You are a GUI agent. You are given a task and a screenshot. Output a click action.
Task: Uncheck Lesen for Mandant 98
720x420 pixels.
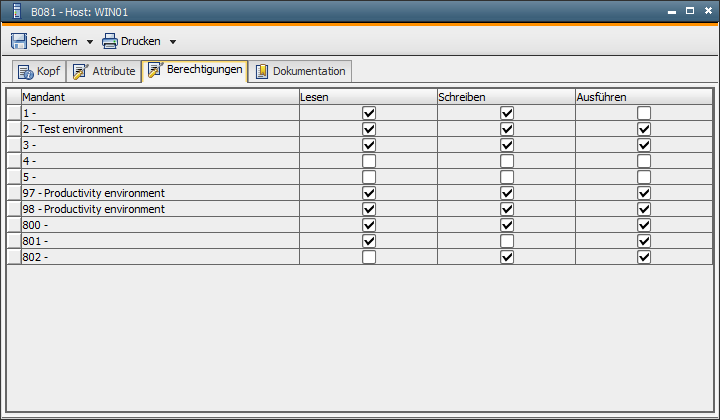point(369,209)
